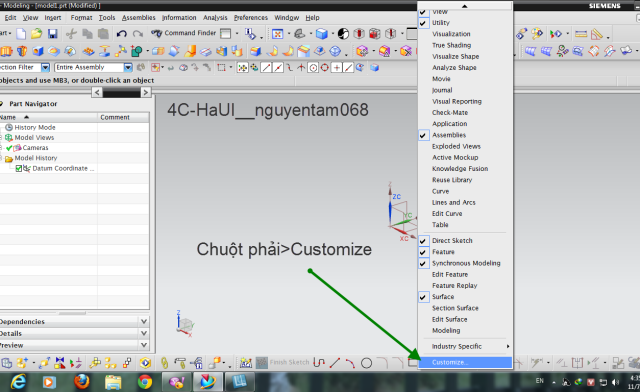Click the Undo arrow icon
Viewport: 640px width, 392px height.
(121, 33)
